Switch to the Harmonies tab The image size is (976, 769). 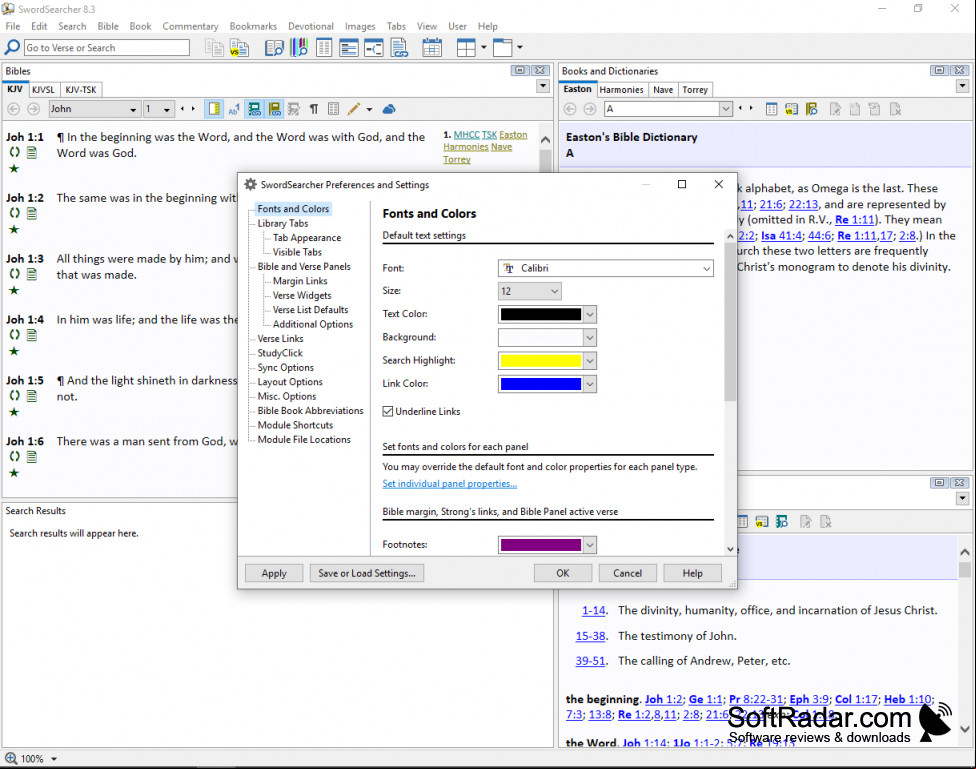tap(621, 90)
